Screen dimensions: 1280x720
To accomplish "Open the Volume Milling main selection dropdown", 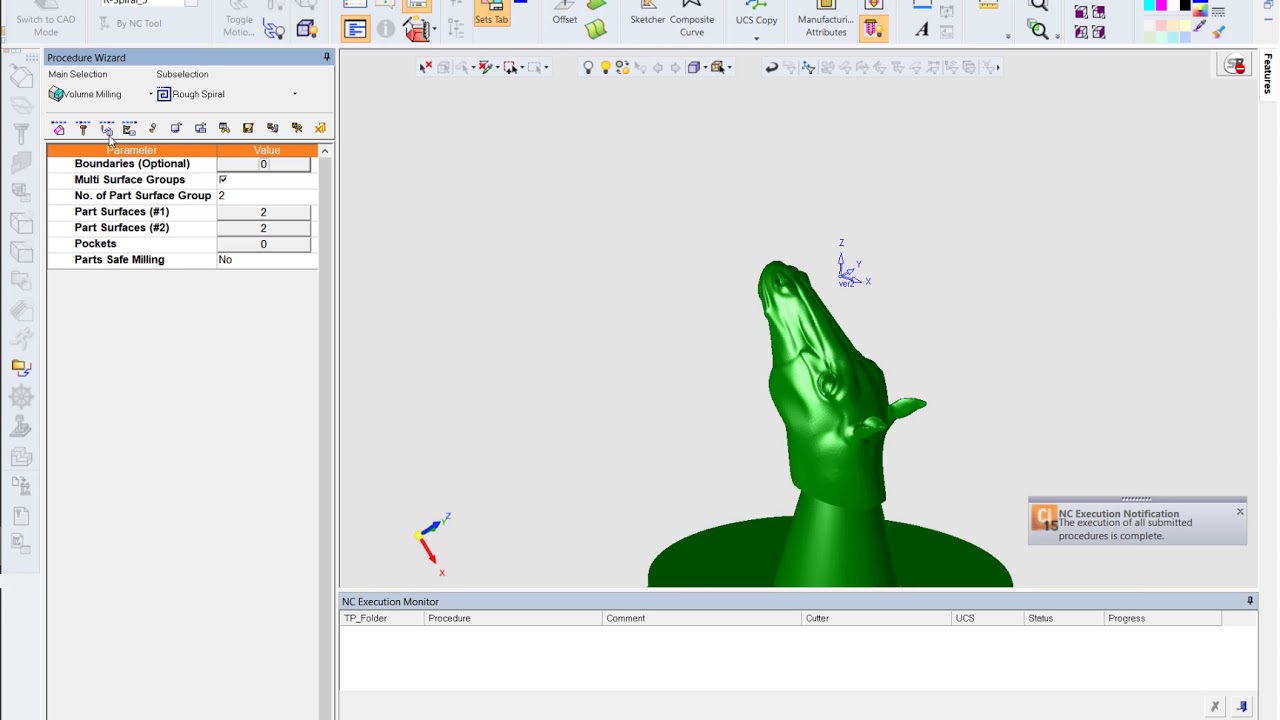I will pyautogui.click(x=151, y=94).
